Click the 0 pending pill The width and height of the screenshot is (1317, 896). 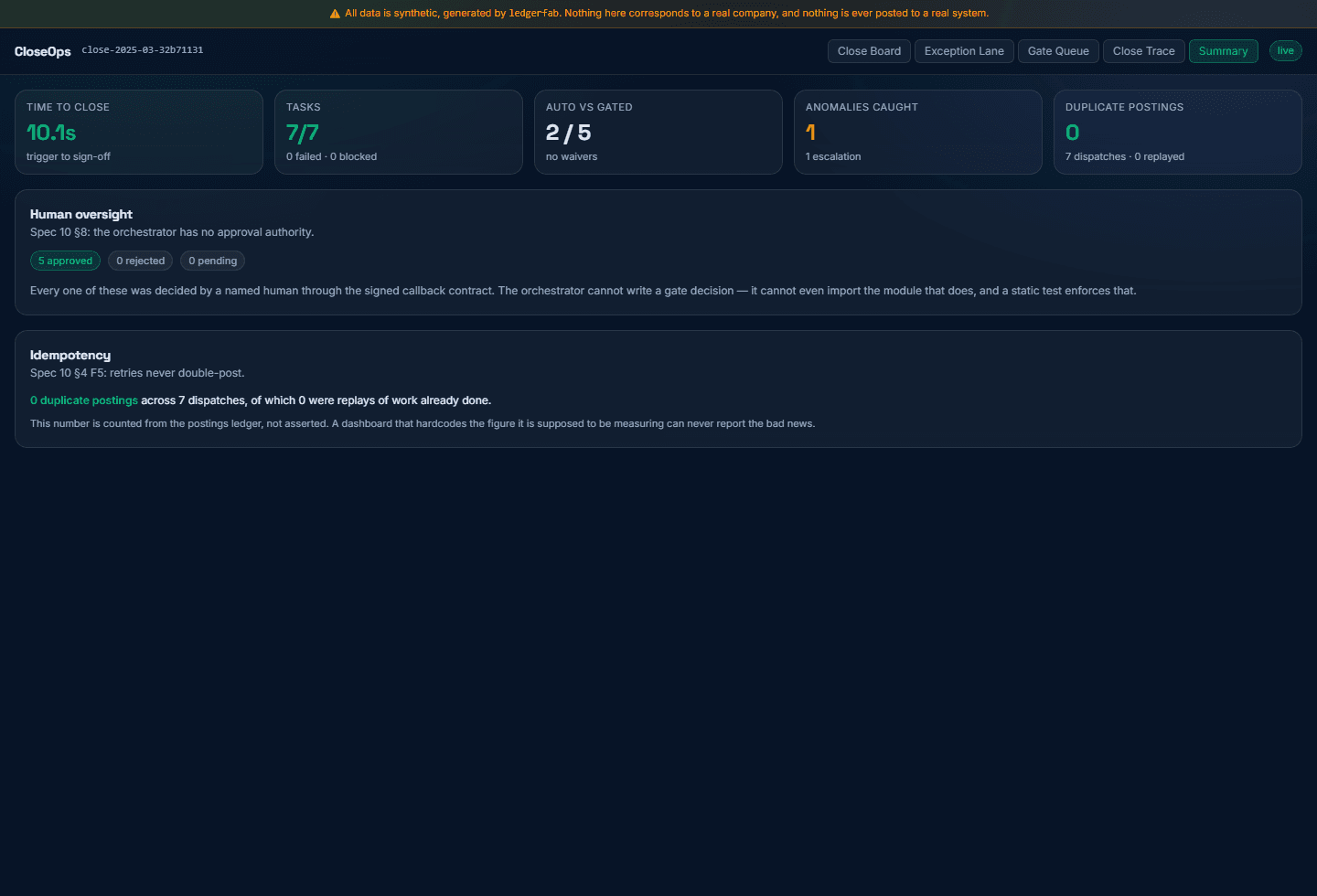coord(212,261)
